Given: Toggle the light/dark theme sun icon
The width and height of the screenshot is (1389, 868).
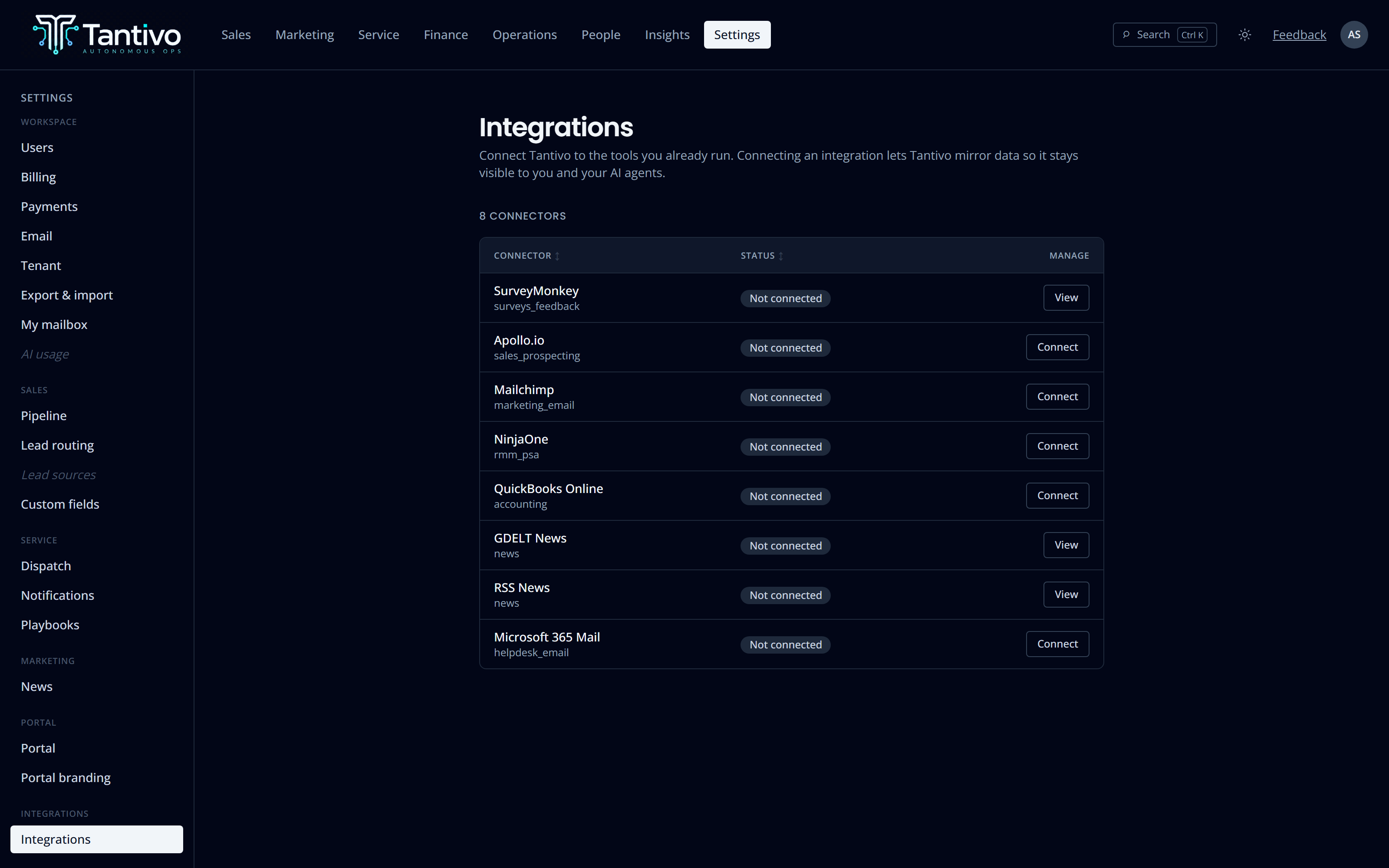Looking at the screenshot, I should (x=1244, y=34).
